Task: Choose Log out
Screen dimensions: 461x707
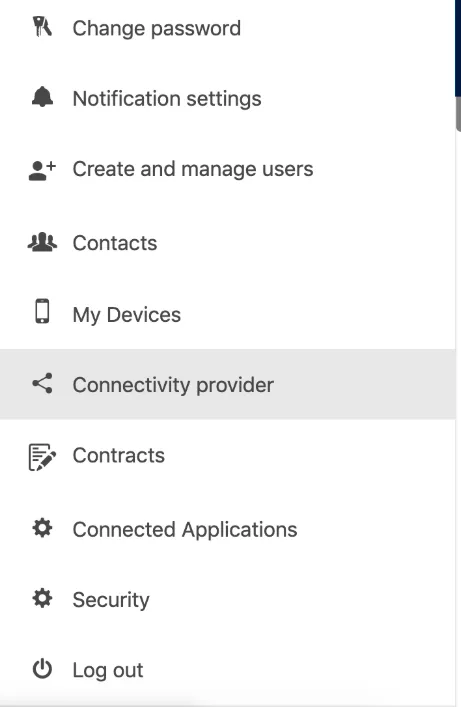Action: (108, 670)
